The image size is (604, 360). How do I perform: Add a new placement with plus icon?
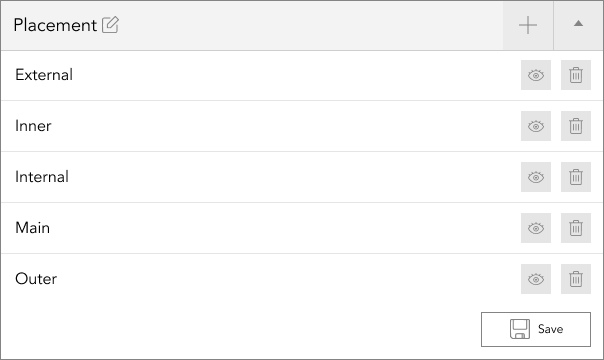(x=528, y=25)
